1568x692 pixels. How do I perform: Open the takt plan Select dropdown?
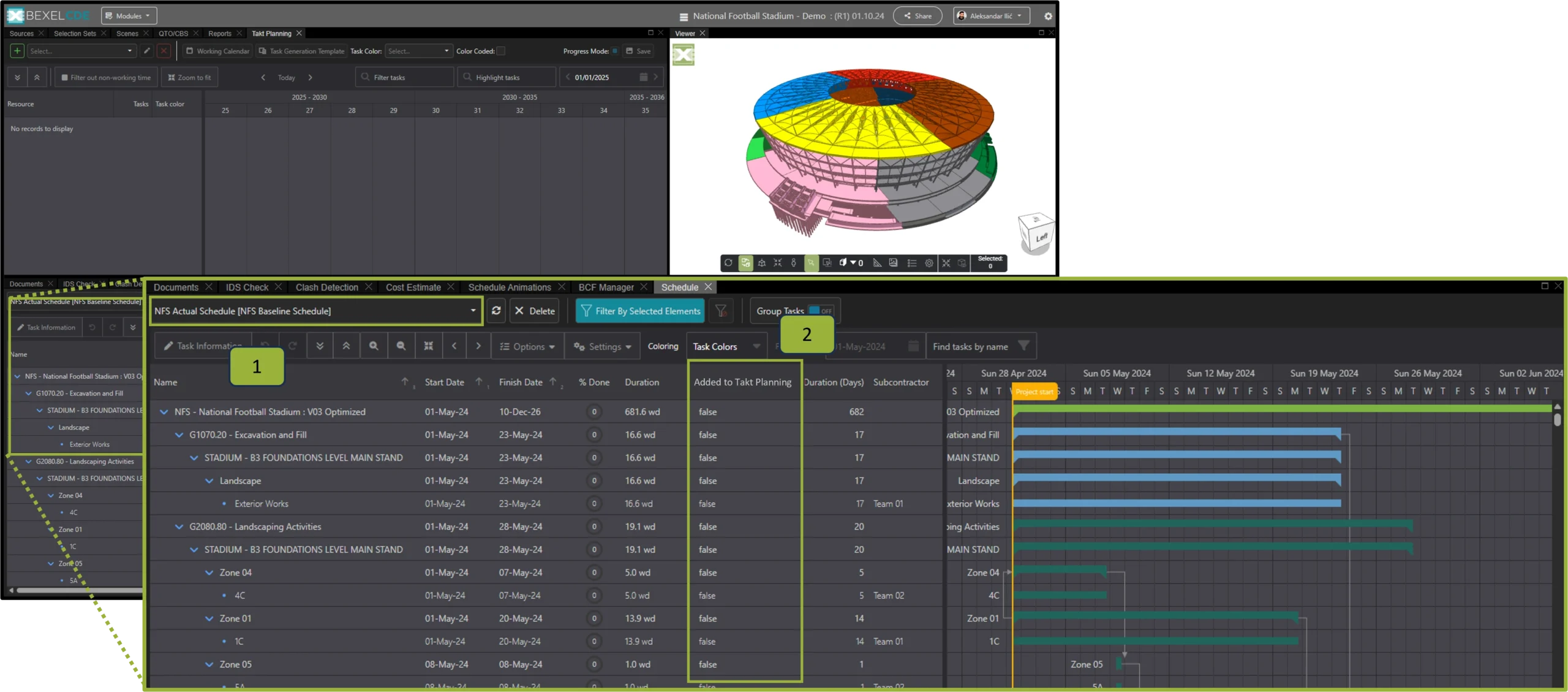81,51
